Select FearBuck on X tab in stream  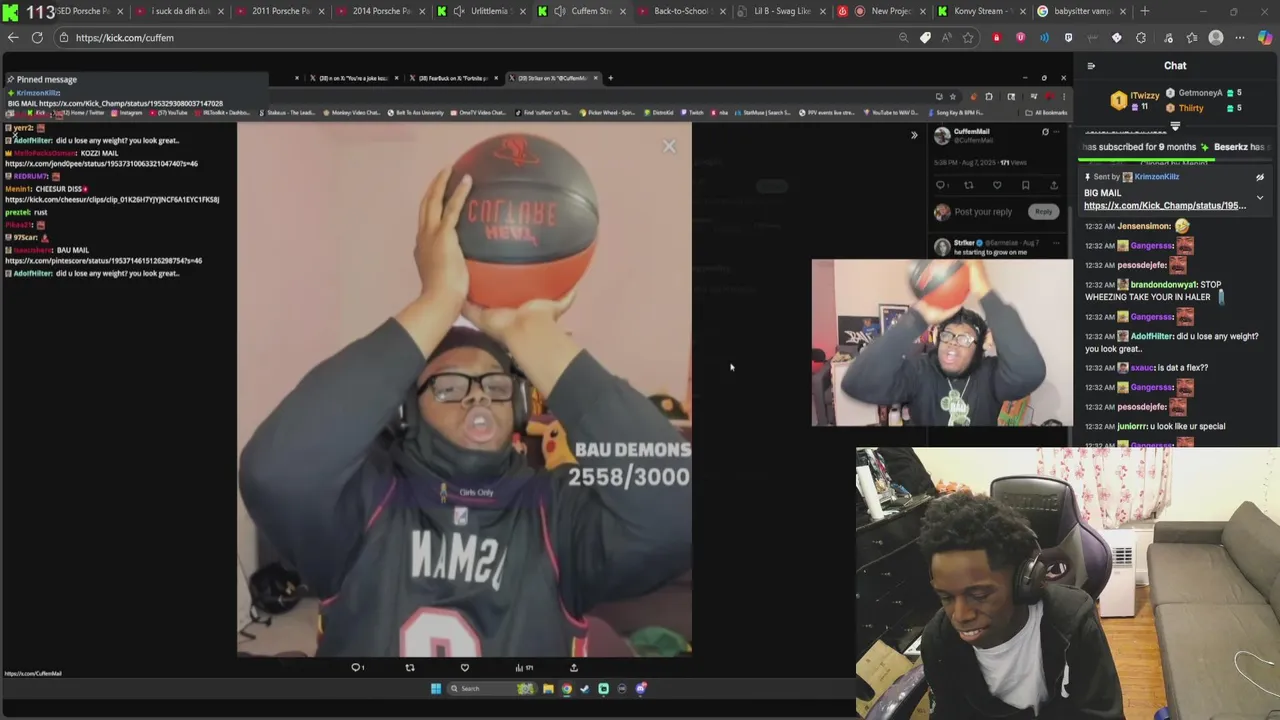(453, 78)
